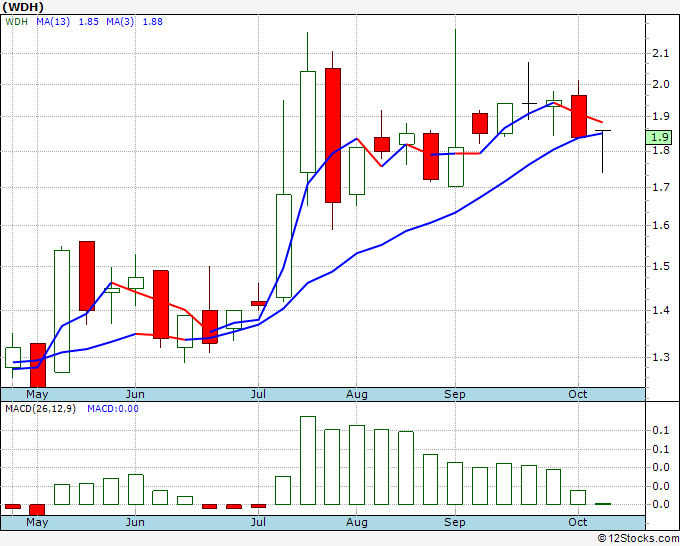
Task: Click the Aug label on price chart axis
Action: [356, 395]
